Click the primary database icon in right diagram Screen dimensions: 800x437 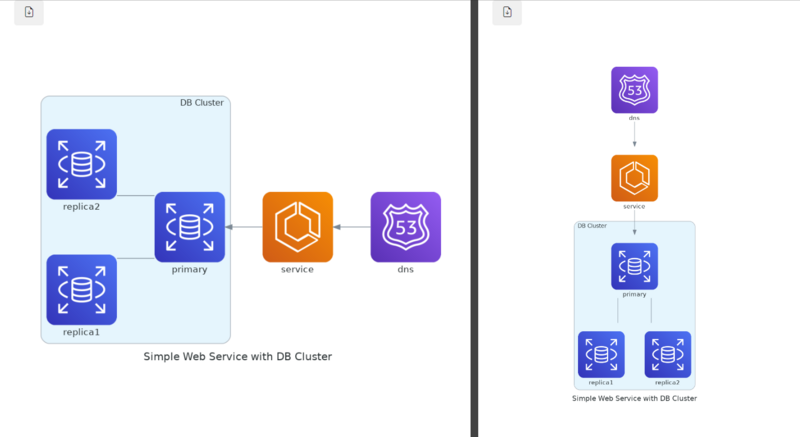click(x=634, y=266)
